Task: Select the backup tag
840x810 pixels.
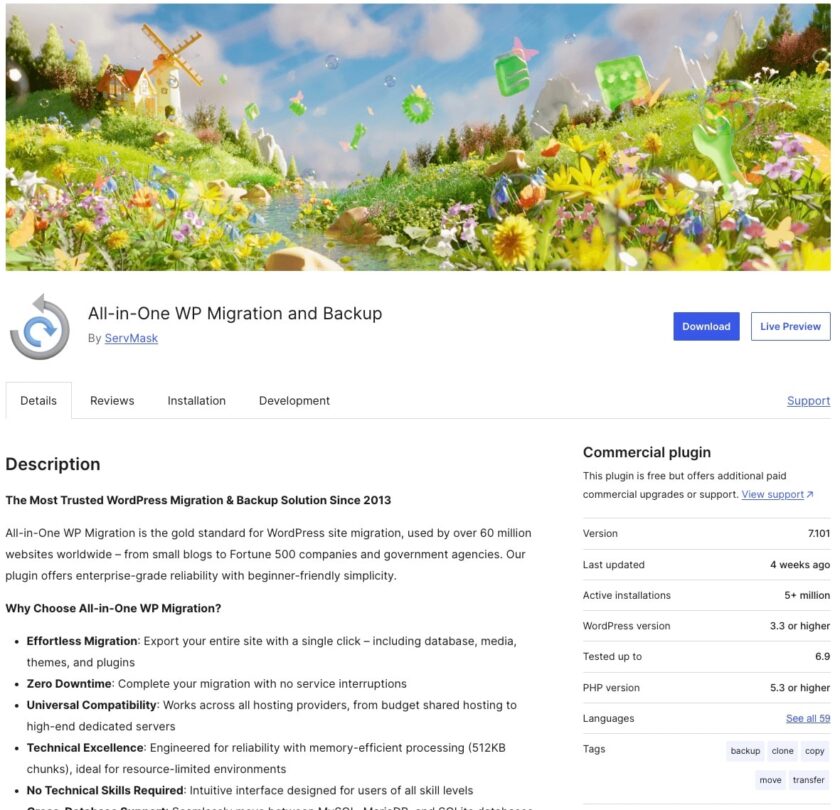Action: coord(745,751)
